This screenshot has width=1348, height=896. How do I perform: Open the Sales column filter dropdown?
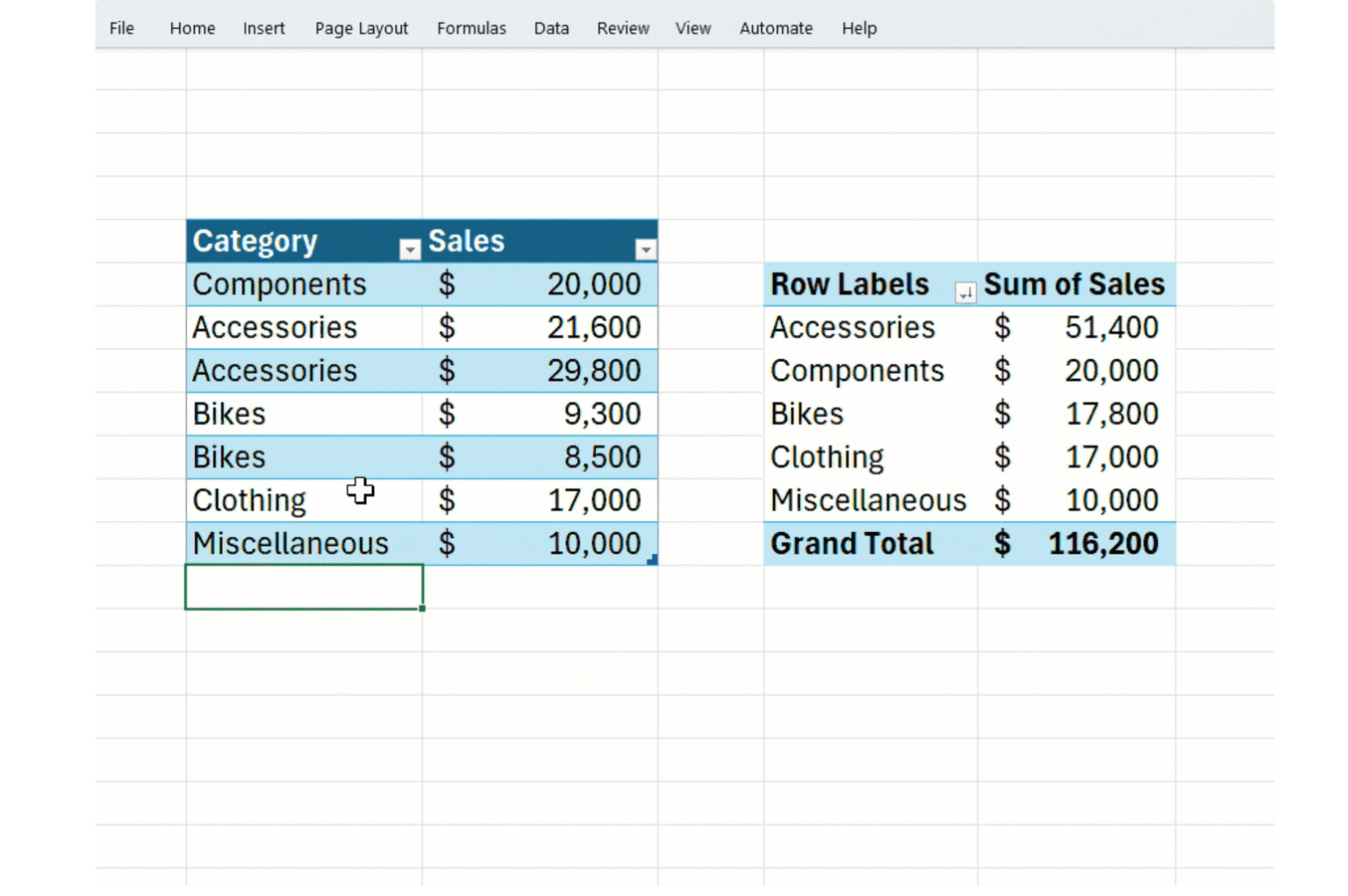tap(645, 249)
